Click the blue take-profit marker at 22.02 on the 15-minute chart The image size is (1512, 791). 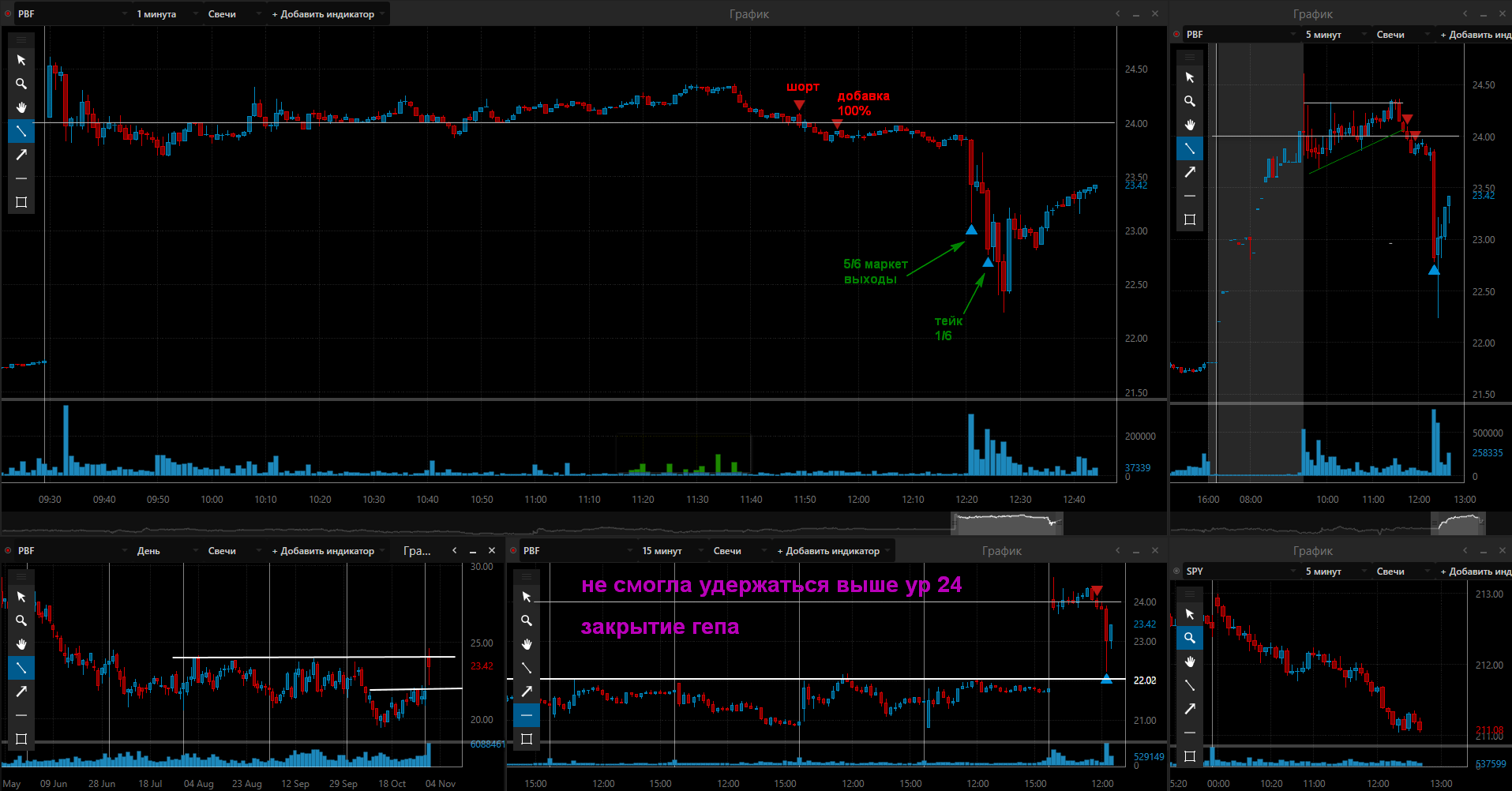coord(1106,678)
